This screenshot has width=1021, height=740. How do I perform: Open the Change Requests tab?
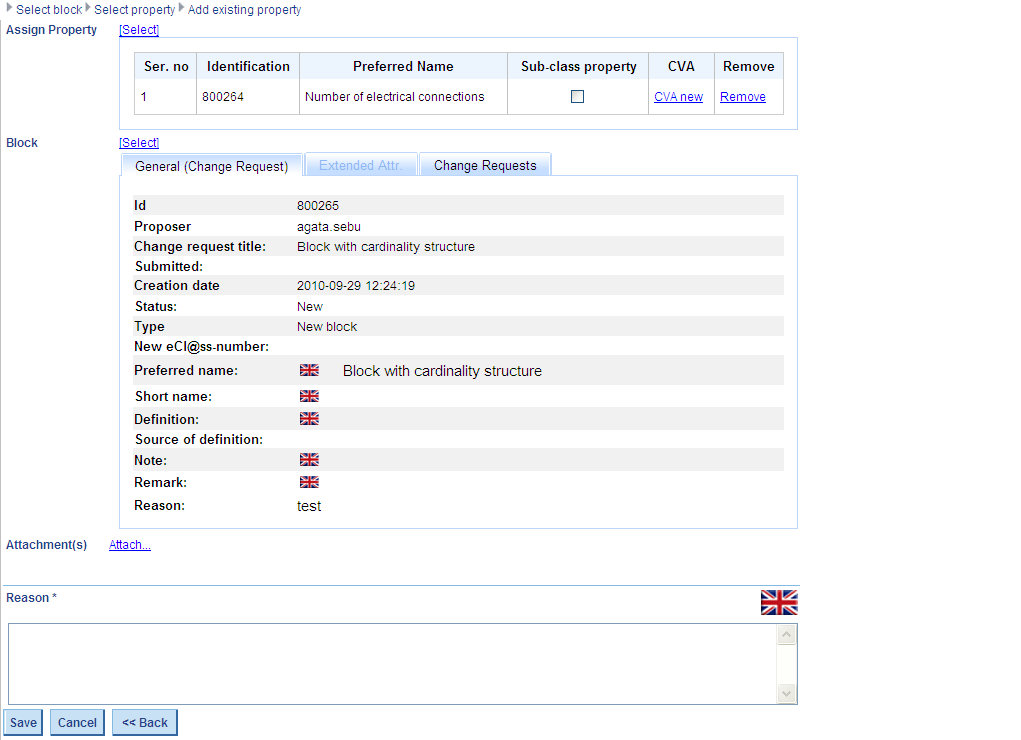click(x=485, y=166)
